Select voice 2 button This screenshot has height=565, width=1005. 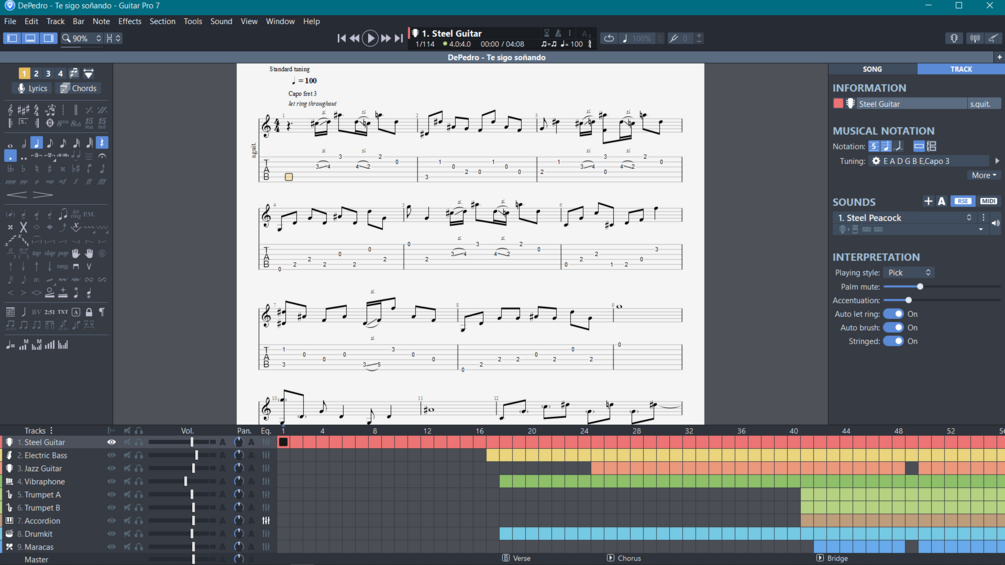coord(36,74)
